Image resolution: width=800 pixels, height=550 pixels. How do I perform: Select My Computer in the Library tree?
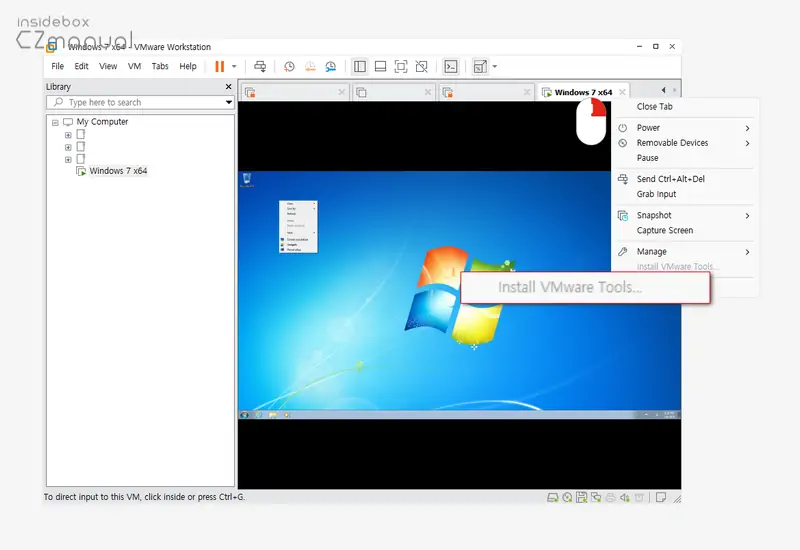(102, 122)
